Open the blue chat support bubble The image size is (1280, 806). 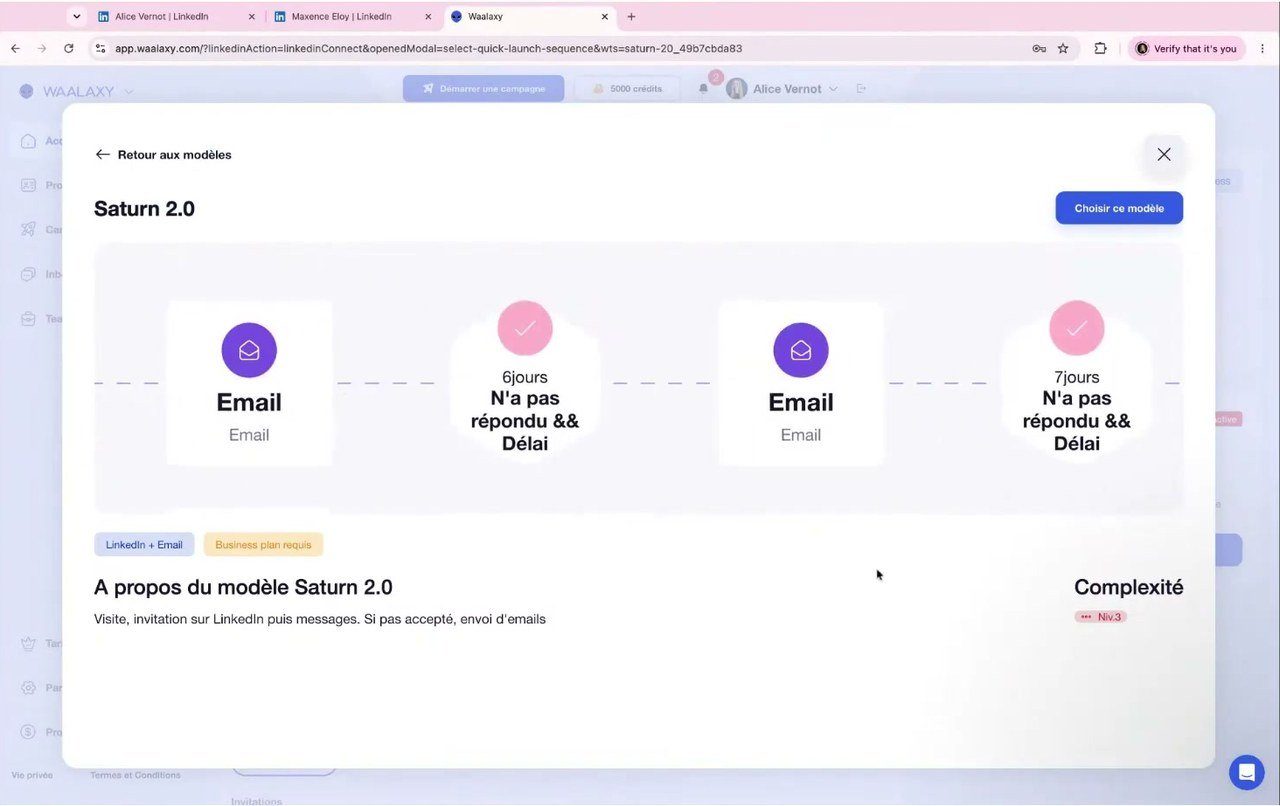[x=1246, y=772]
